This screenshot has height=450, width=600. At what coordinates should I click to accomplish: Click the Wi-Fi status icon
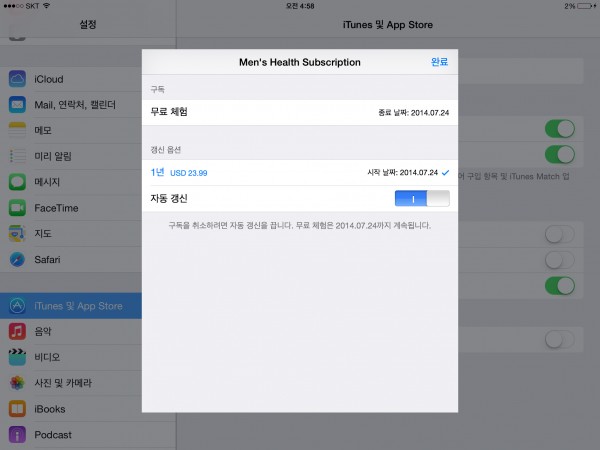(x=46, y=6)
